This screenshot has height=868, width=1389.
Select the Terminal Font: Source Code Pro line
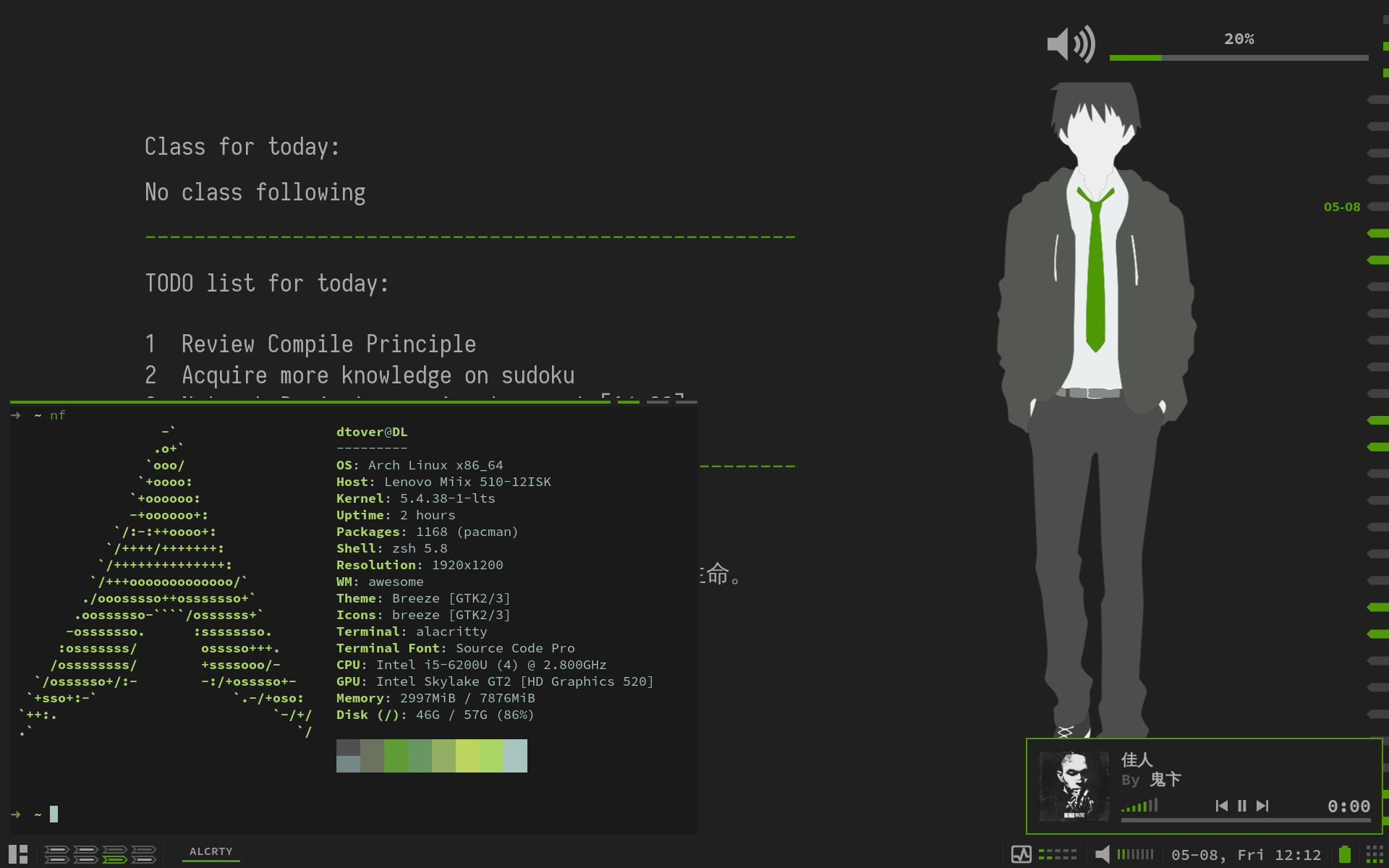point(456,648)
